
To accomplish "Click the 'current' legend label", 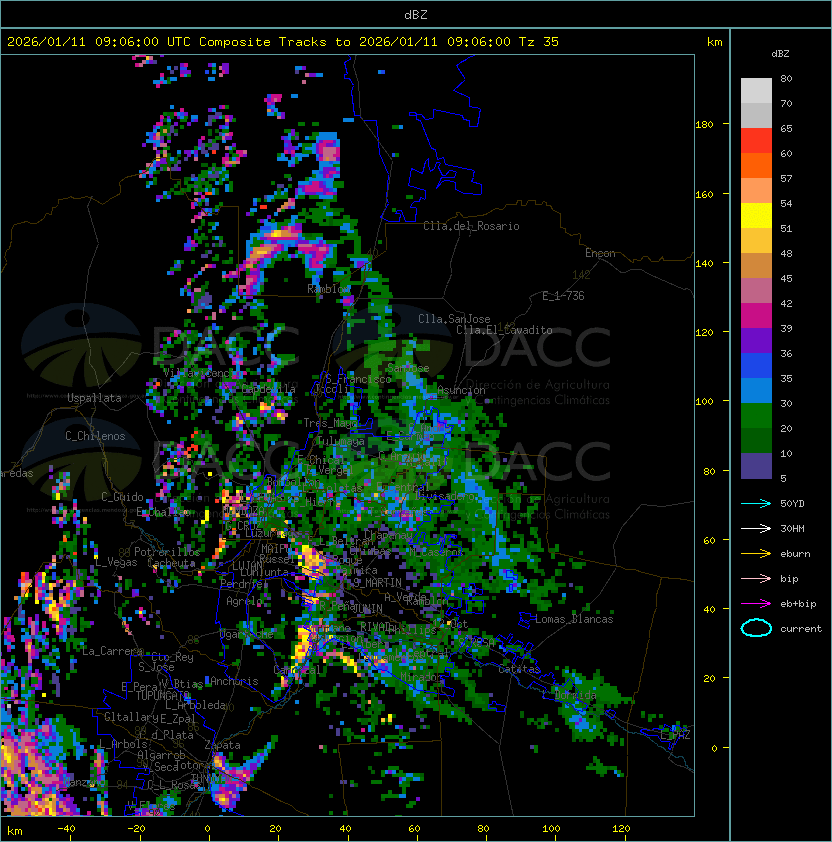I will click(x=801, y=629).
